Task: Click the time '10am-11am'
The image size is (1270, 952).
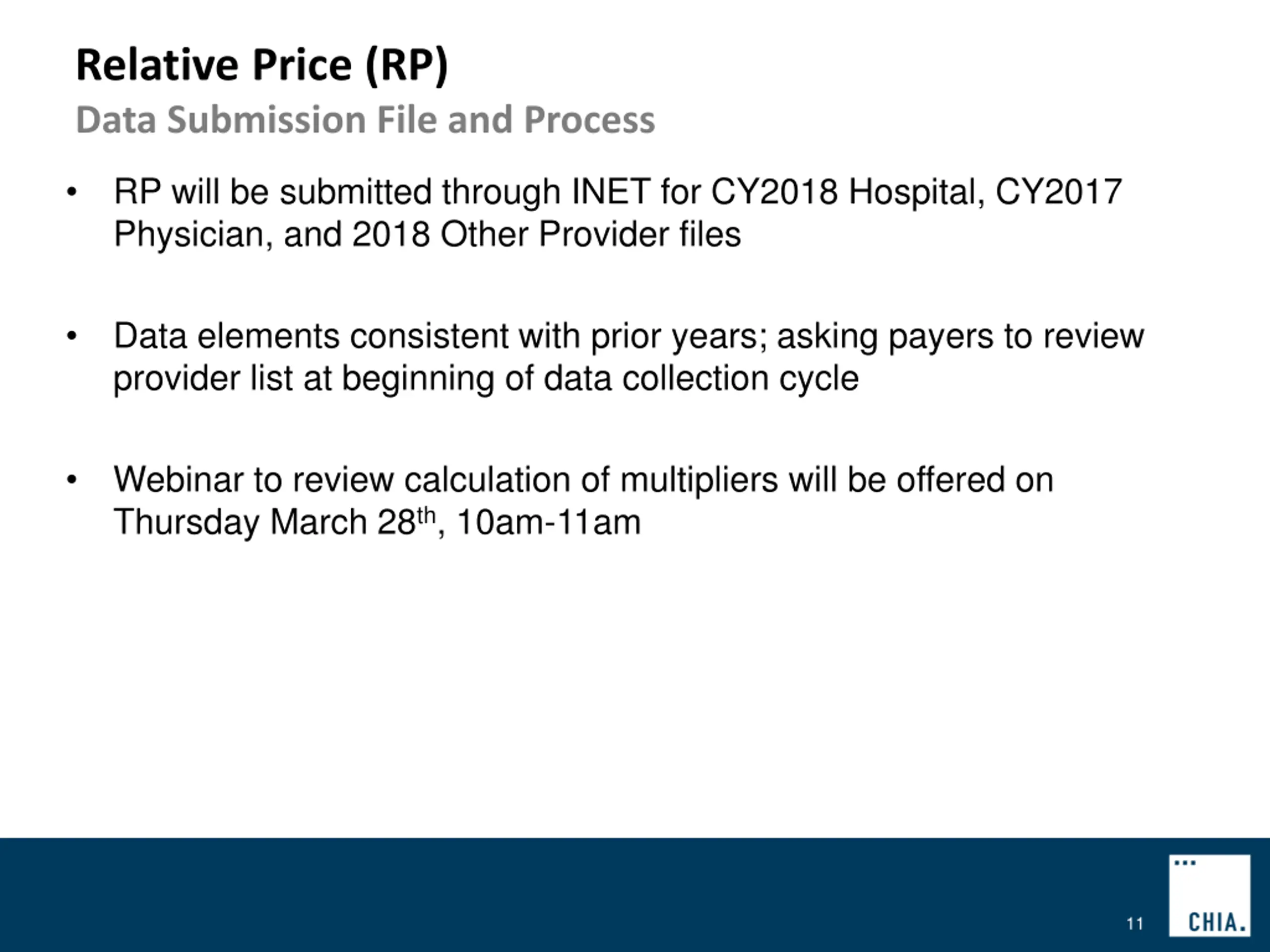Action: [549, 522]
